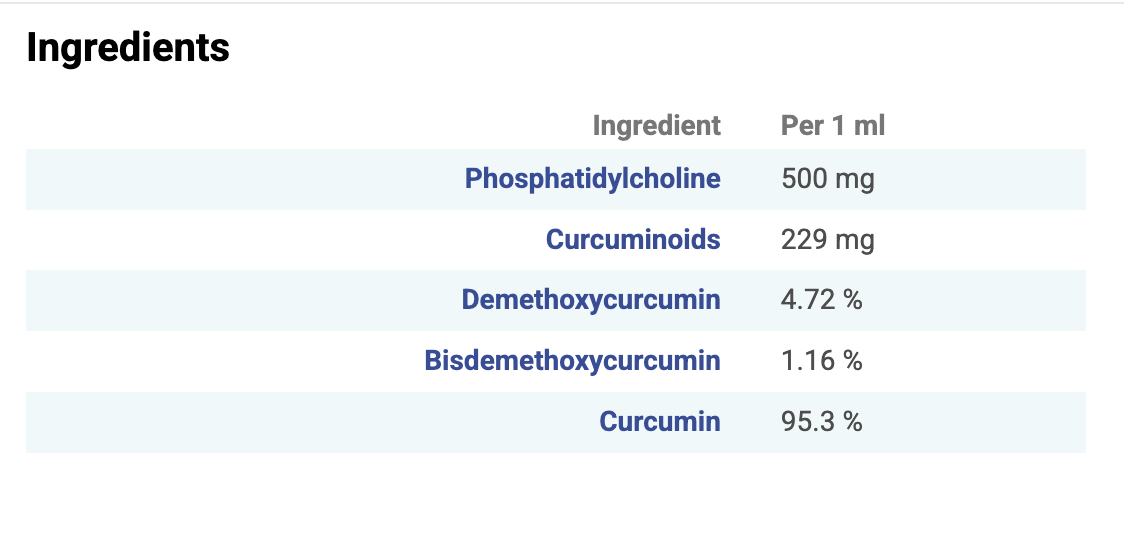This screenshot has height=548, width=1124.
Task: Click the divider line above Ingredients heading
Action: pyautogui.click(x=562, y=3)
